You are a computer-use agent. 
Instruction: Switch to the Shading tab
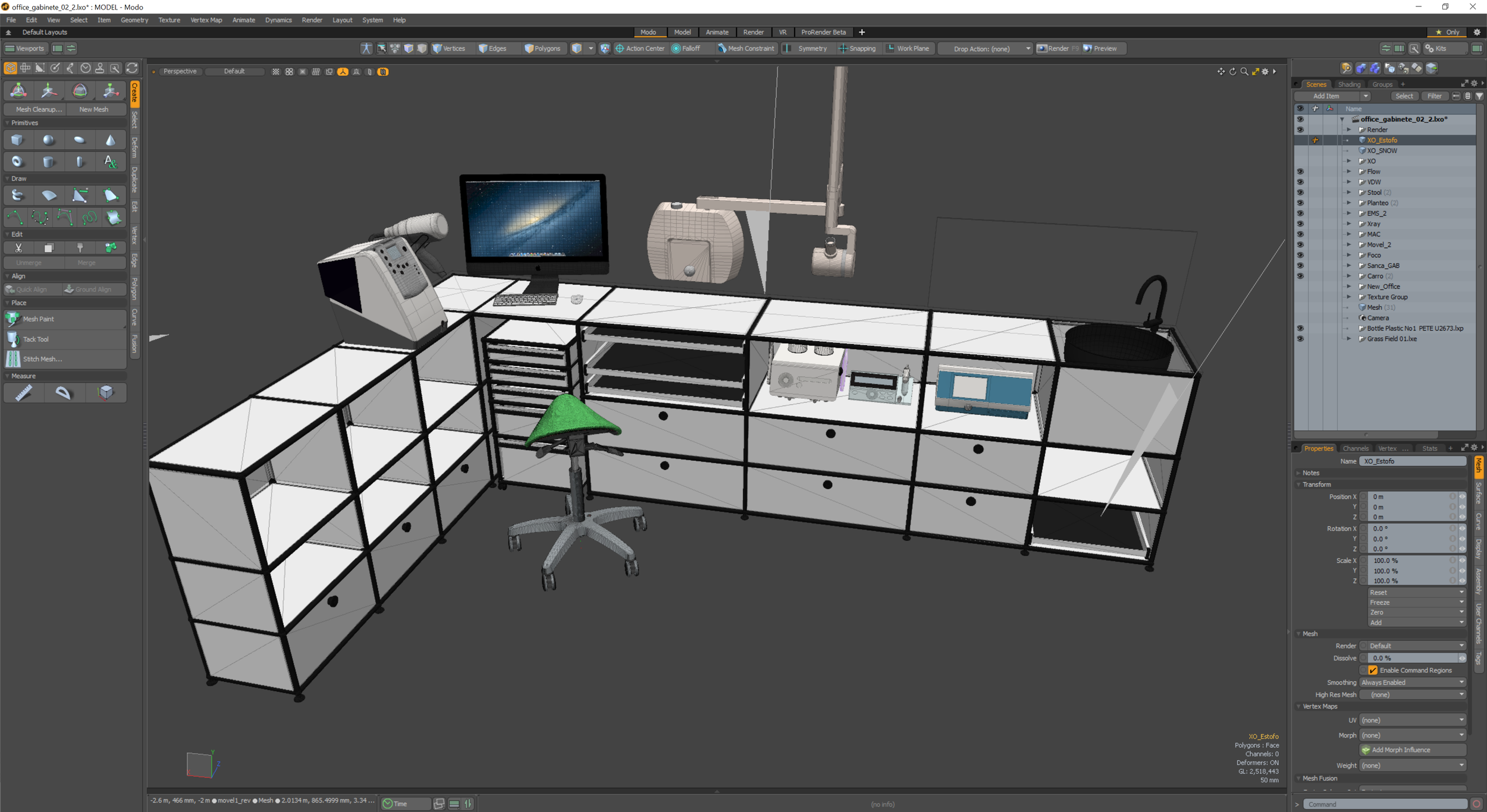[1348, 84]
